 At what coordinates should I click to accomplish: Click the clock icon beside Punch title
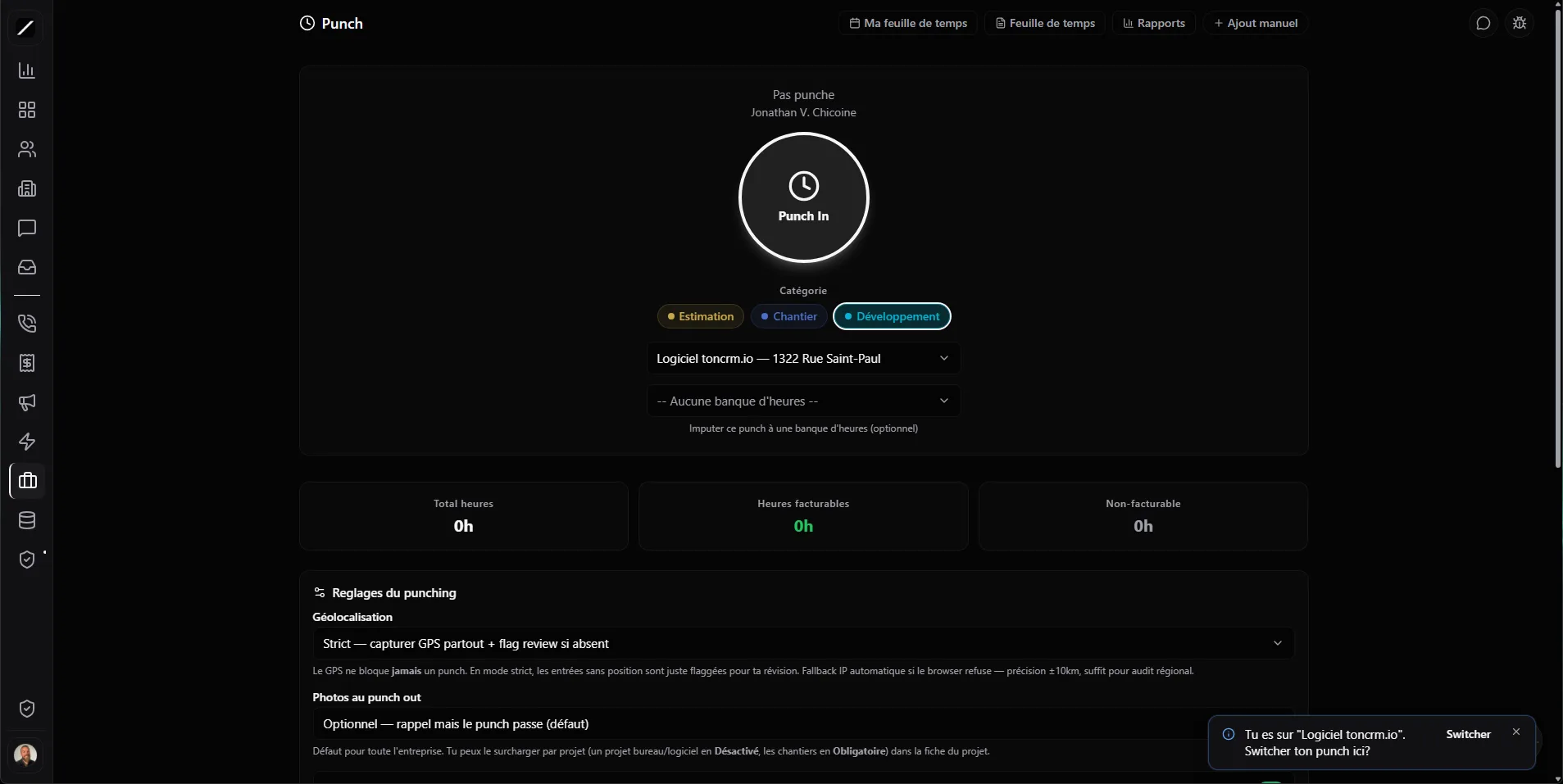[x=307, y=23]
